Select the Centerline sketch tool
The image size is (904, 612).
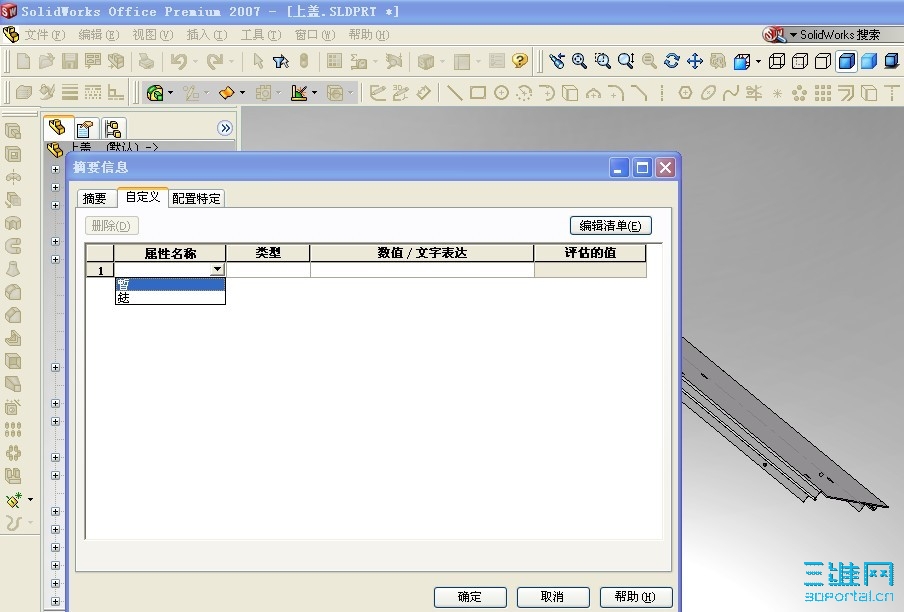coord(662,93)
